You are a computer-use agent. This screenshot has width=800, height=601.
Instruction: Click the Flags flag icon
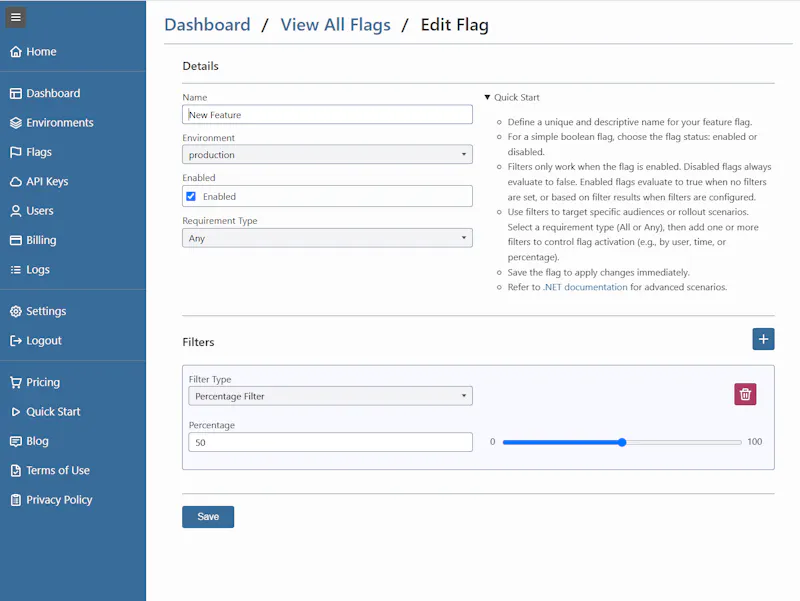point(16,152)
